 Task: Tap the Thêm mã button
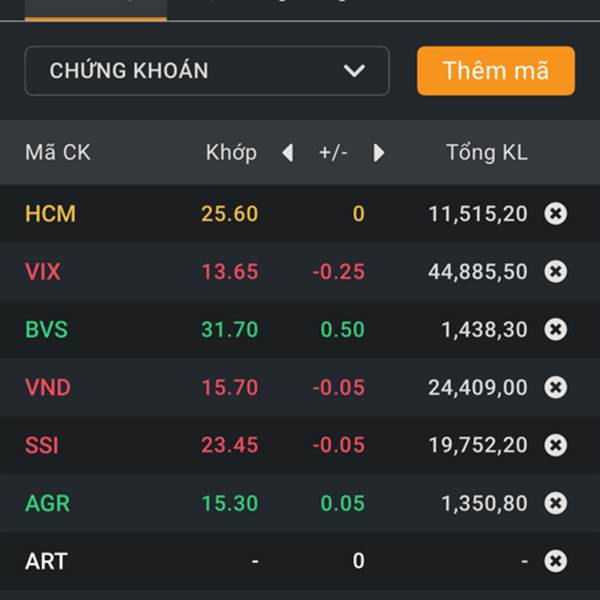[x=496, y=71]
